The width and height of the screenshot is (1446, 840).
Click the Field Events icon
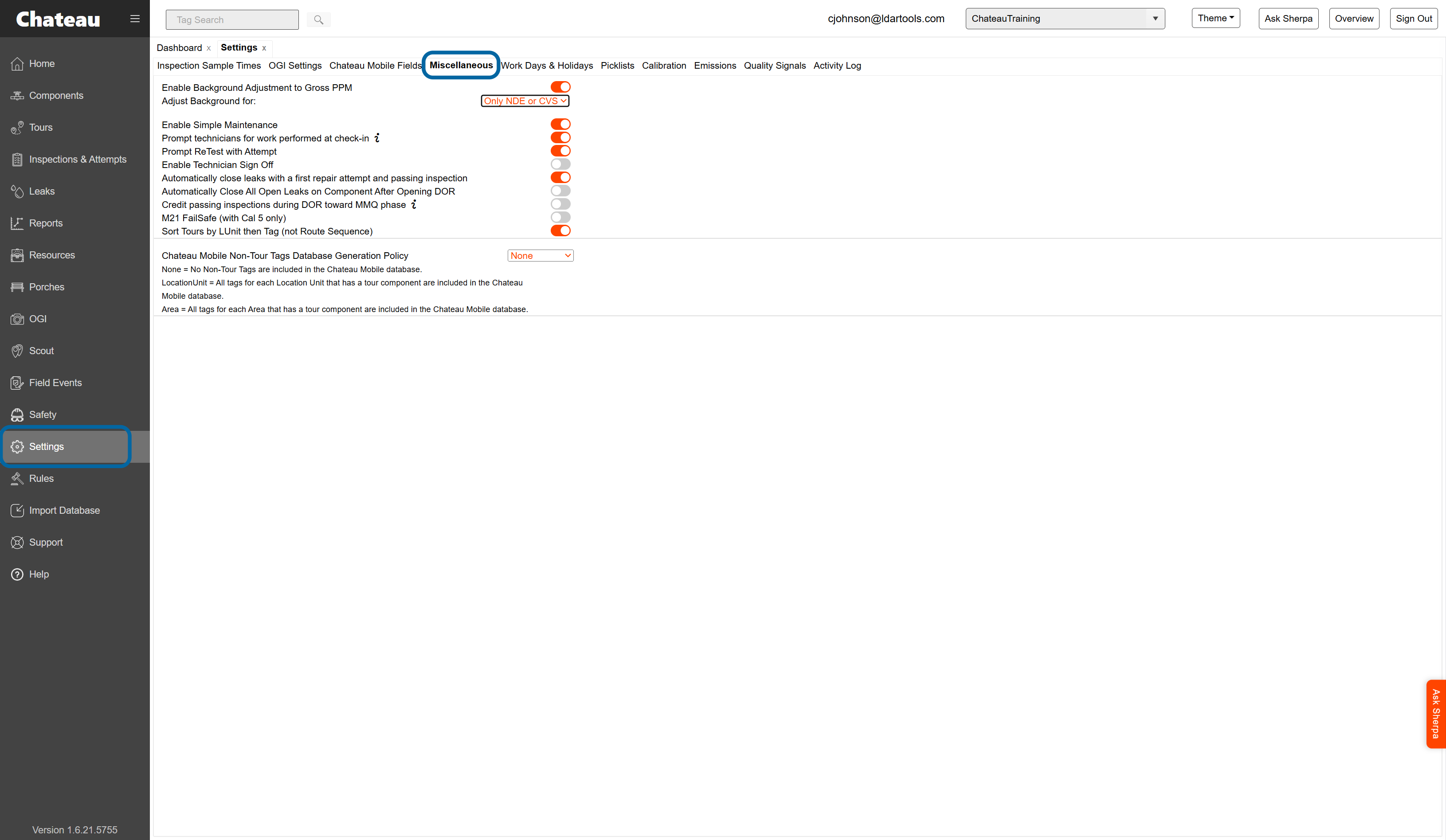click(x=17, y=383)
